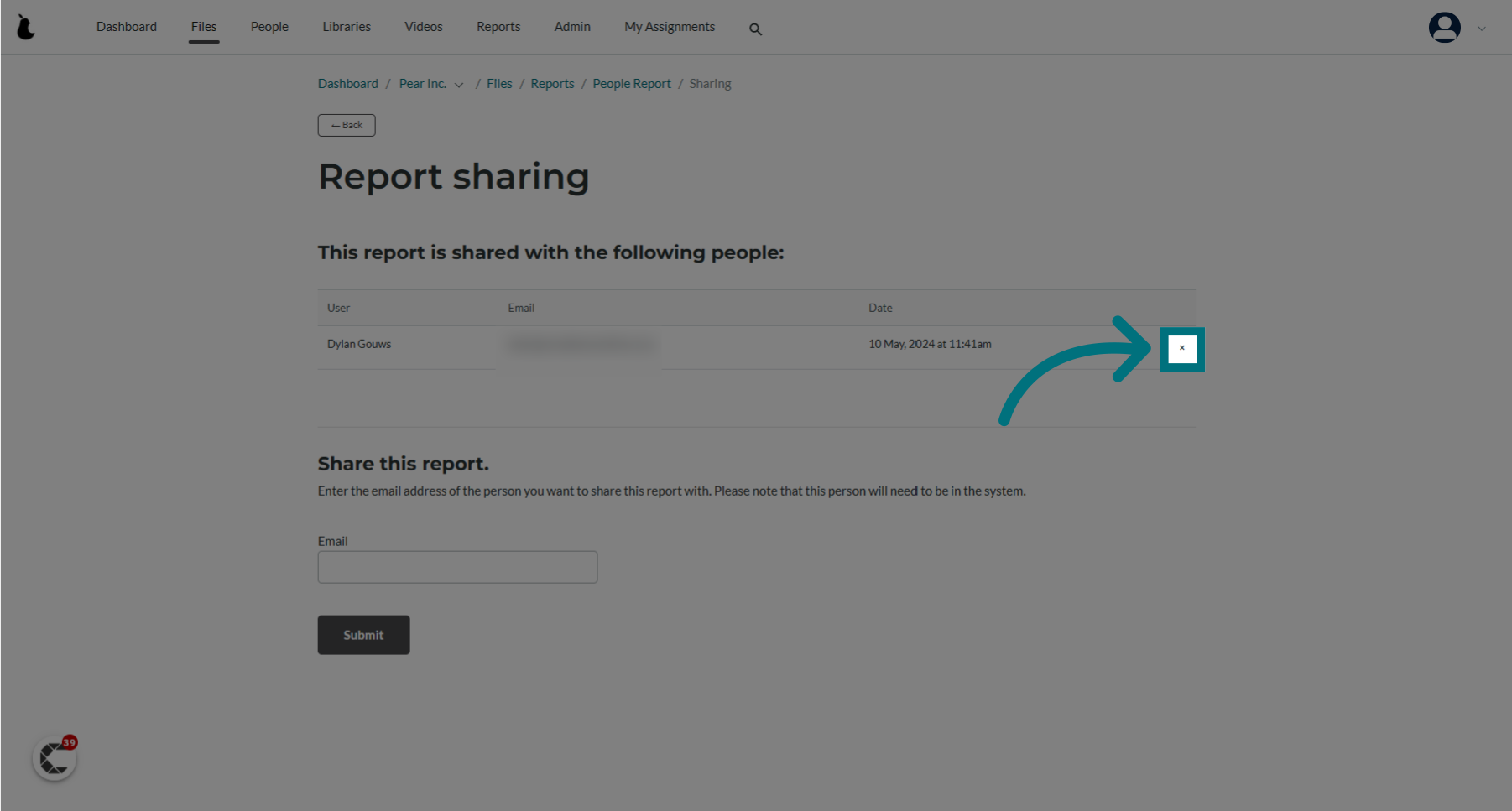Expand the Pear Inc. organization dropdown

coord(459,85)
